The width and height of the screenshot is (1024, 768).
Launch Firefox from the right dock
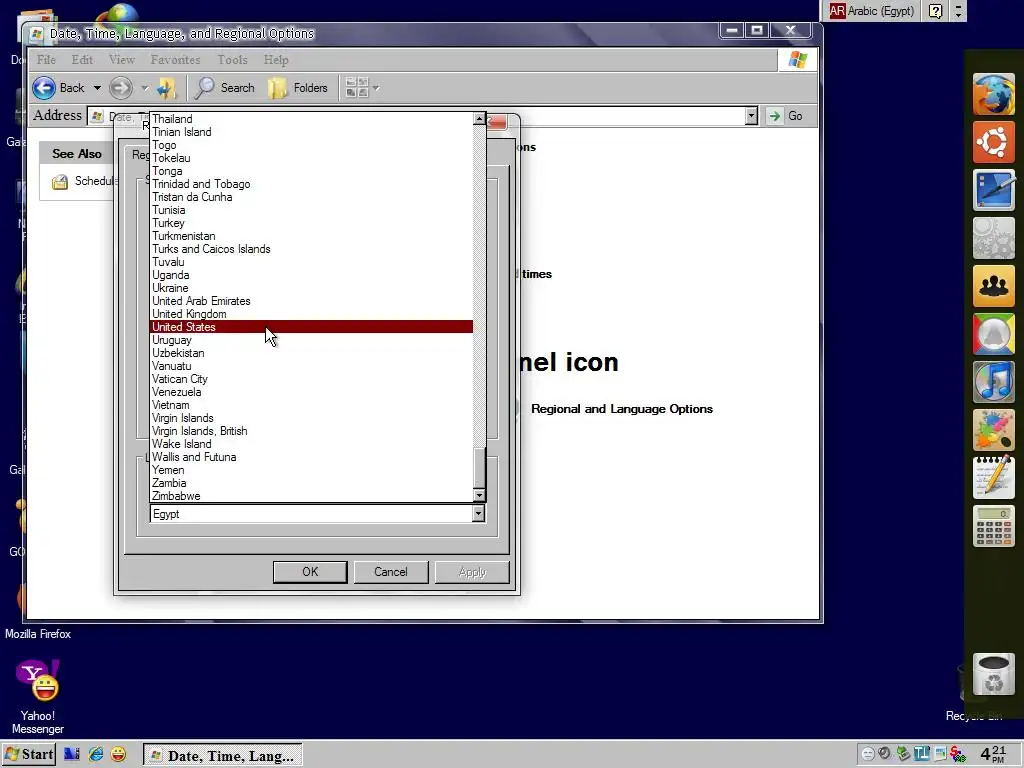[x=993, y=95]
